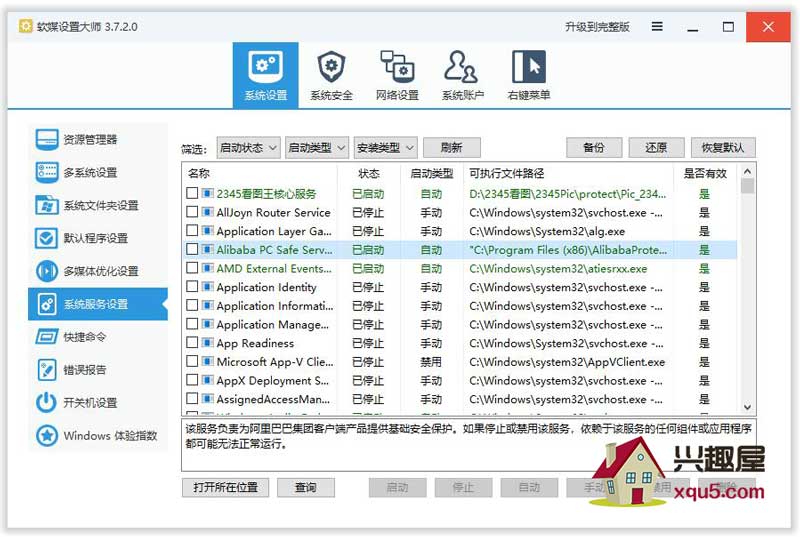Click 升级到完整版 link
This screenshot has height=537, width=800.
pos(597,27)
